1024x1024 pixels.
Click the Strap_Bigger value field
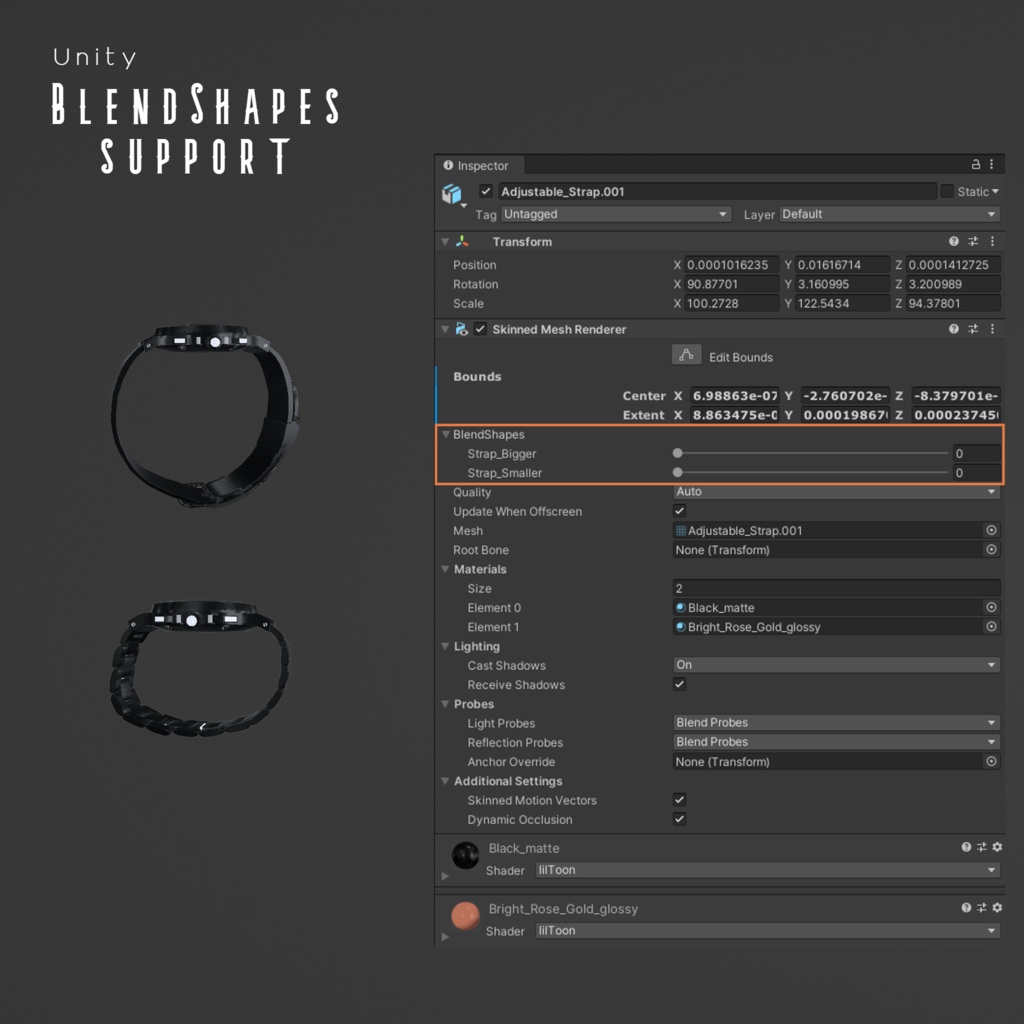976,453
